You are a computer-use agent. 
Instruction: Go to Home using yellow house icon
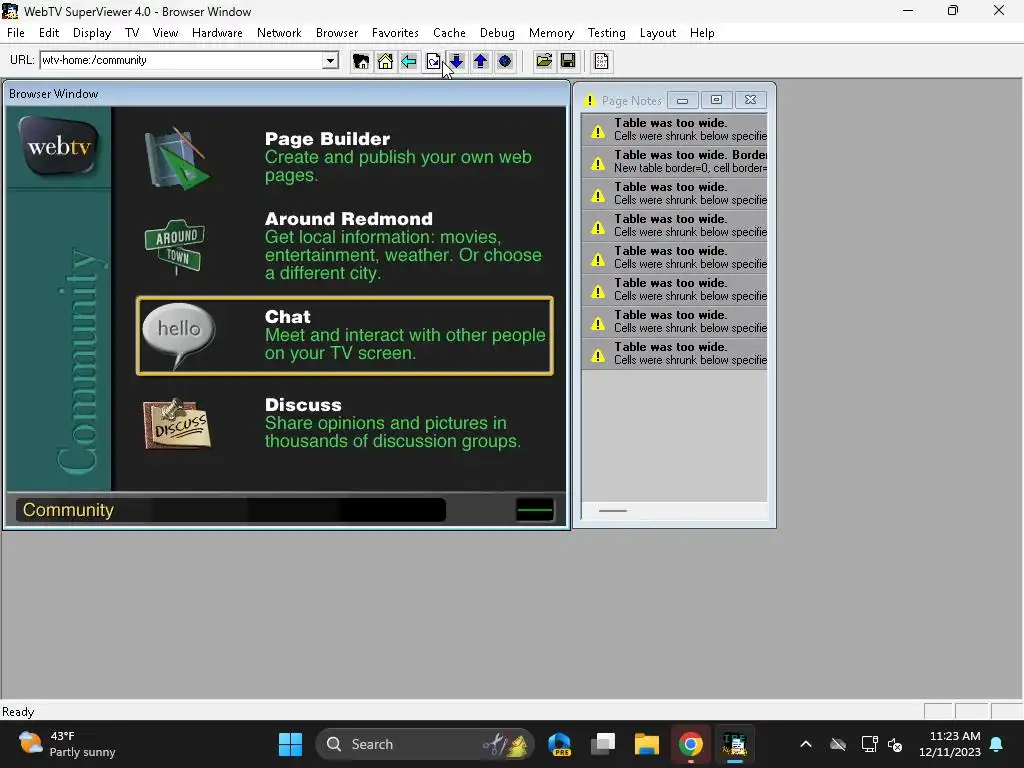coord(385,61)
